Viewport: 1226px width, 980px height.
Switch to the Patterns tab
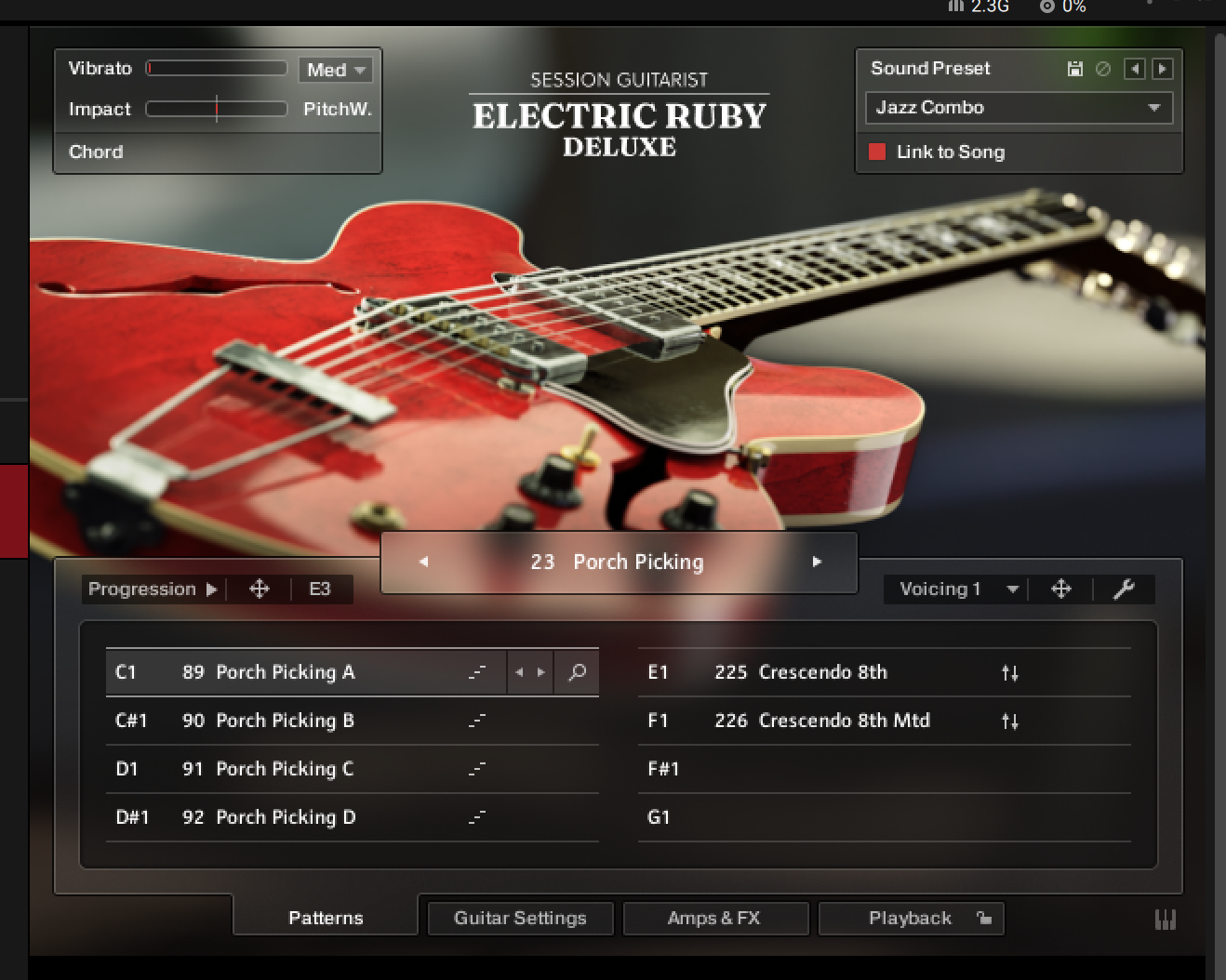click(326, 918)
